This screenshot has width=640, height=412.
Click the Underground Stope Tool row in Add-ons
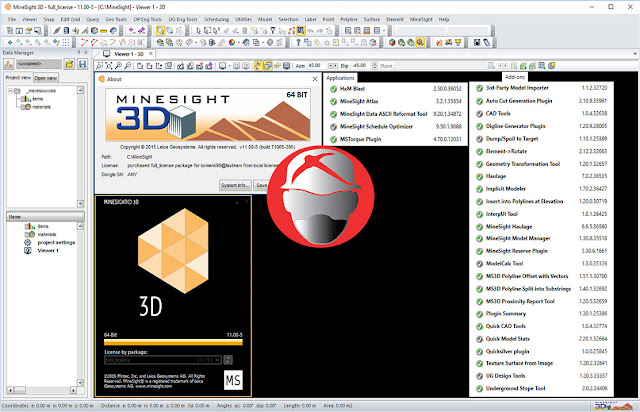(x=542, y=388)
